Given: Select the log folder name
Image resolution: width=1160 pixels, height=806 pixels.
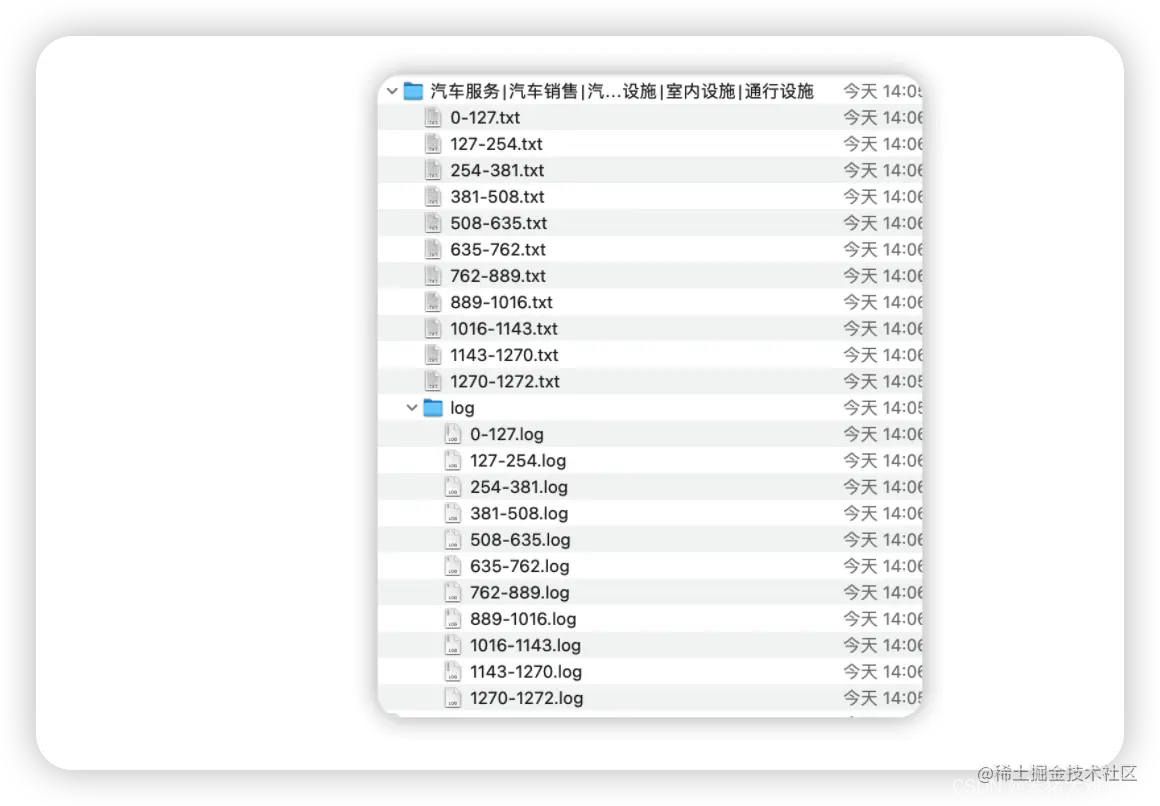Looking at the screenshot, I should point(462,408).
